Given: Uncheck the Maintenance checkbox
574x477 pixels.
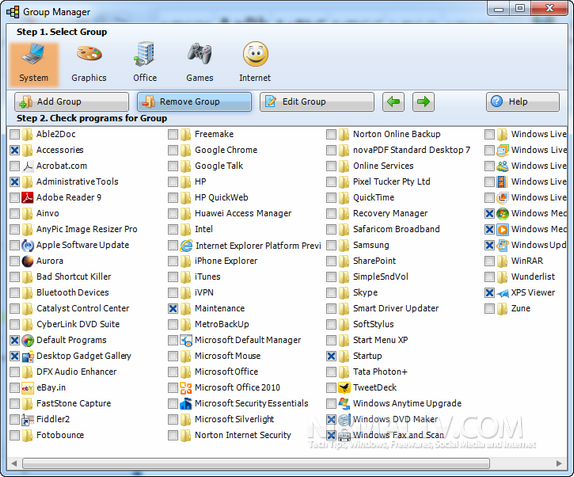Looking at the screenshot, I should pyautogui.click(x=173, y=309).
